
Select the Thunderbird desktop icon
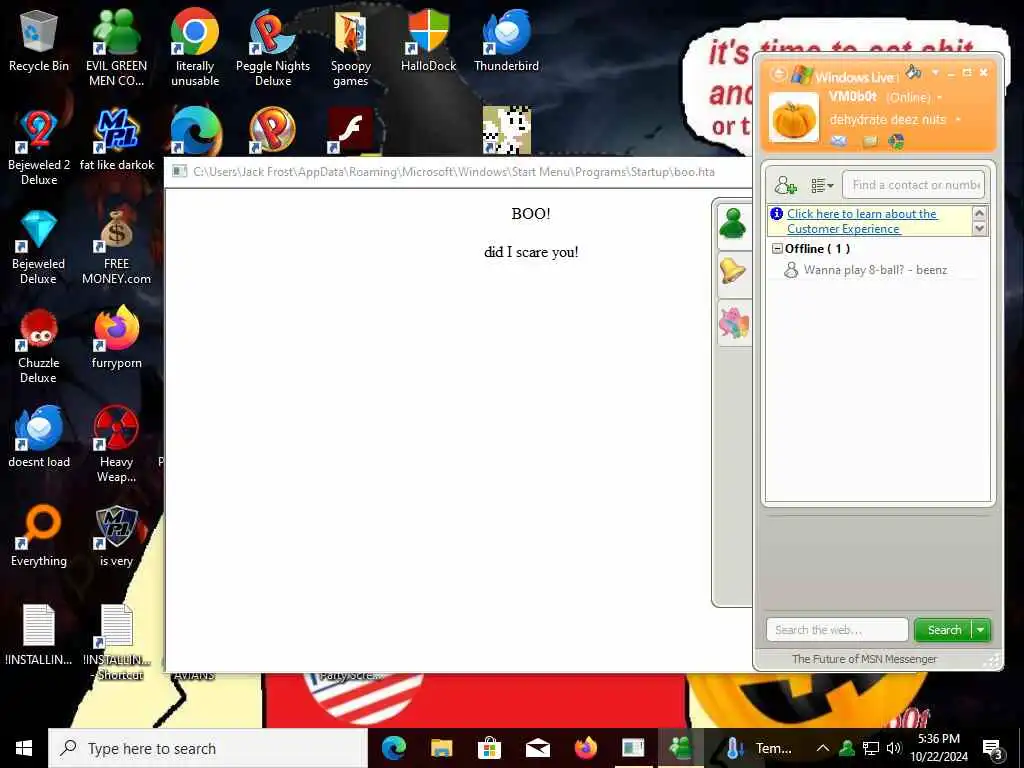507,40
